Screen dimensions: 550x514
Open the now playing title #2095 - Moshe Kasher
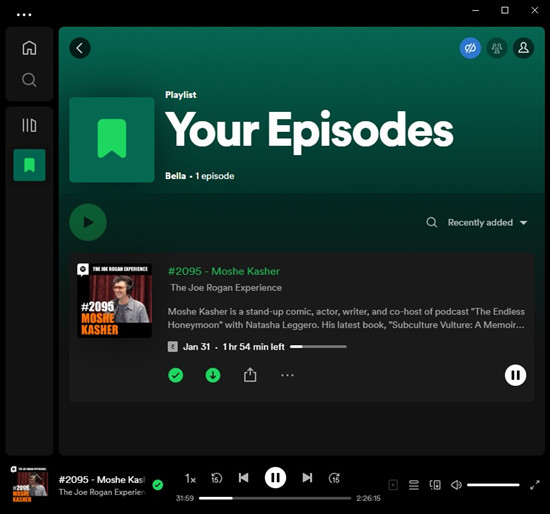tap(102, 480)
